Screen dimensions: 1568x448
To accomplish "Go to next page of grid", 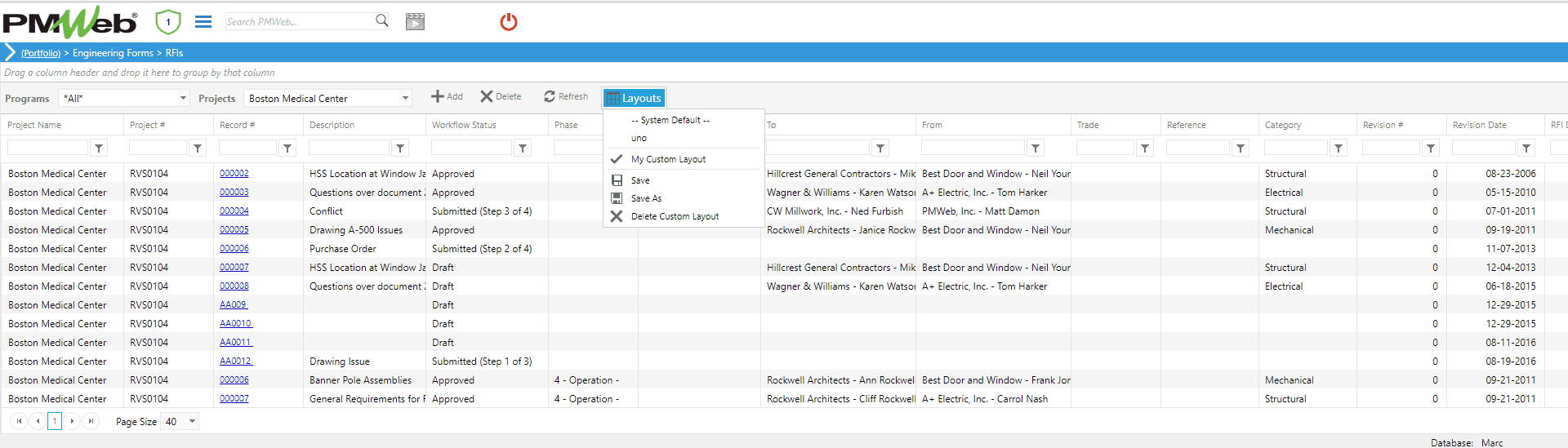I will pyautogui.click(x=72, y=421).
